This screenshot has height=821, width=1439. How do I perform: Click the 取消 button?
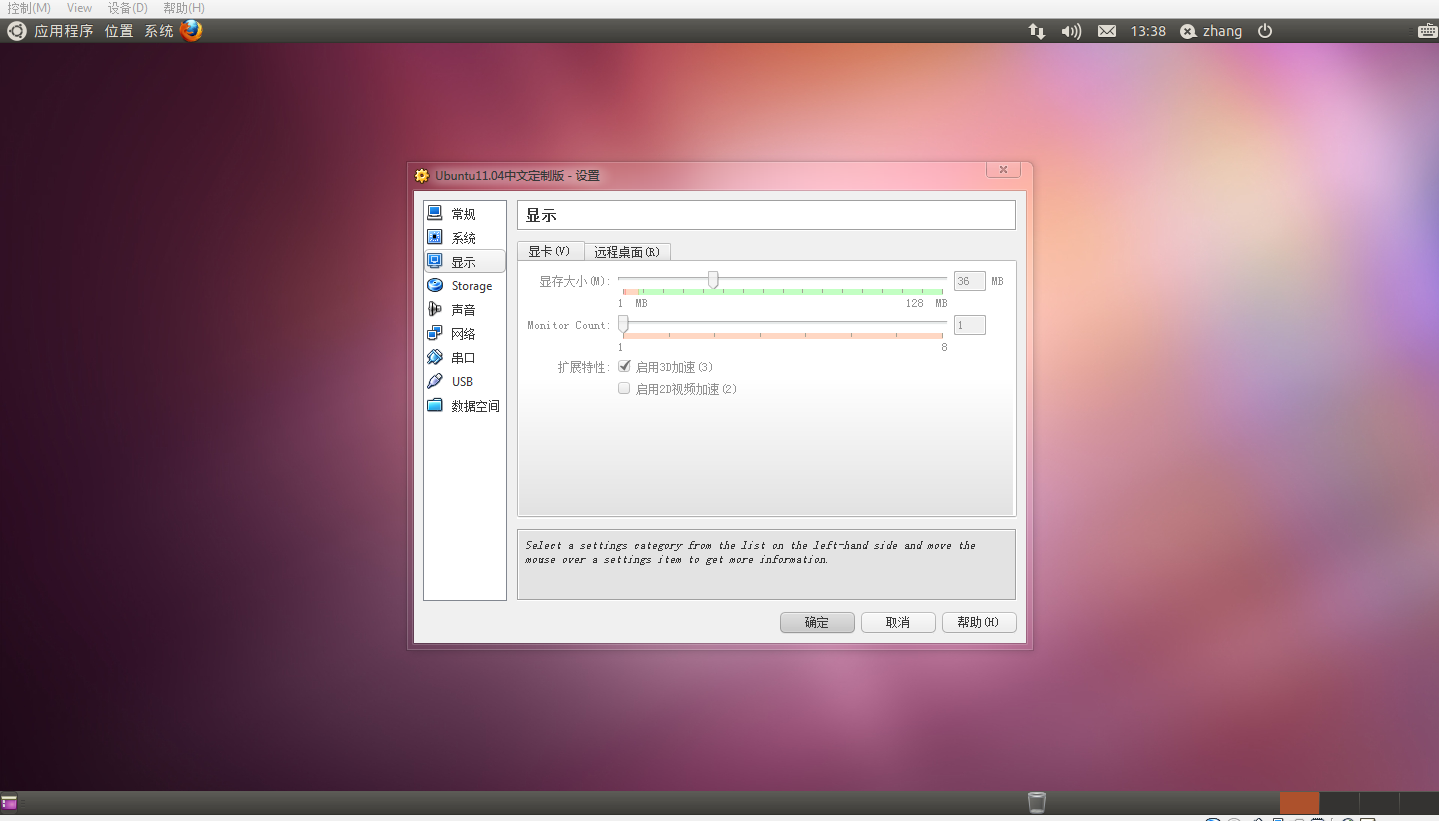[x=898, y=622]
